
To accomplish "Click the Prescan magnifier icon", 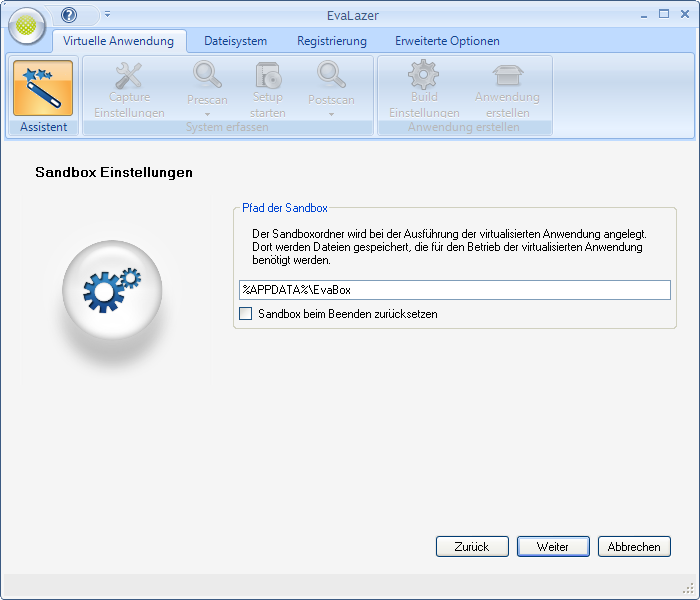I will (x=207, y=76).
